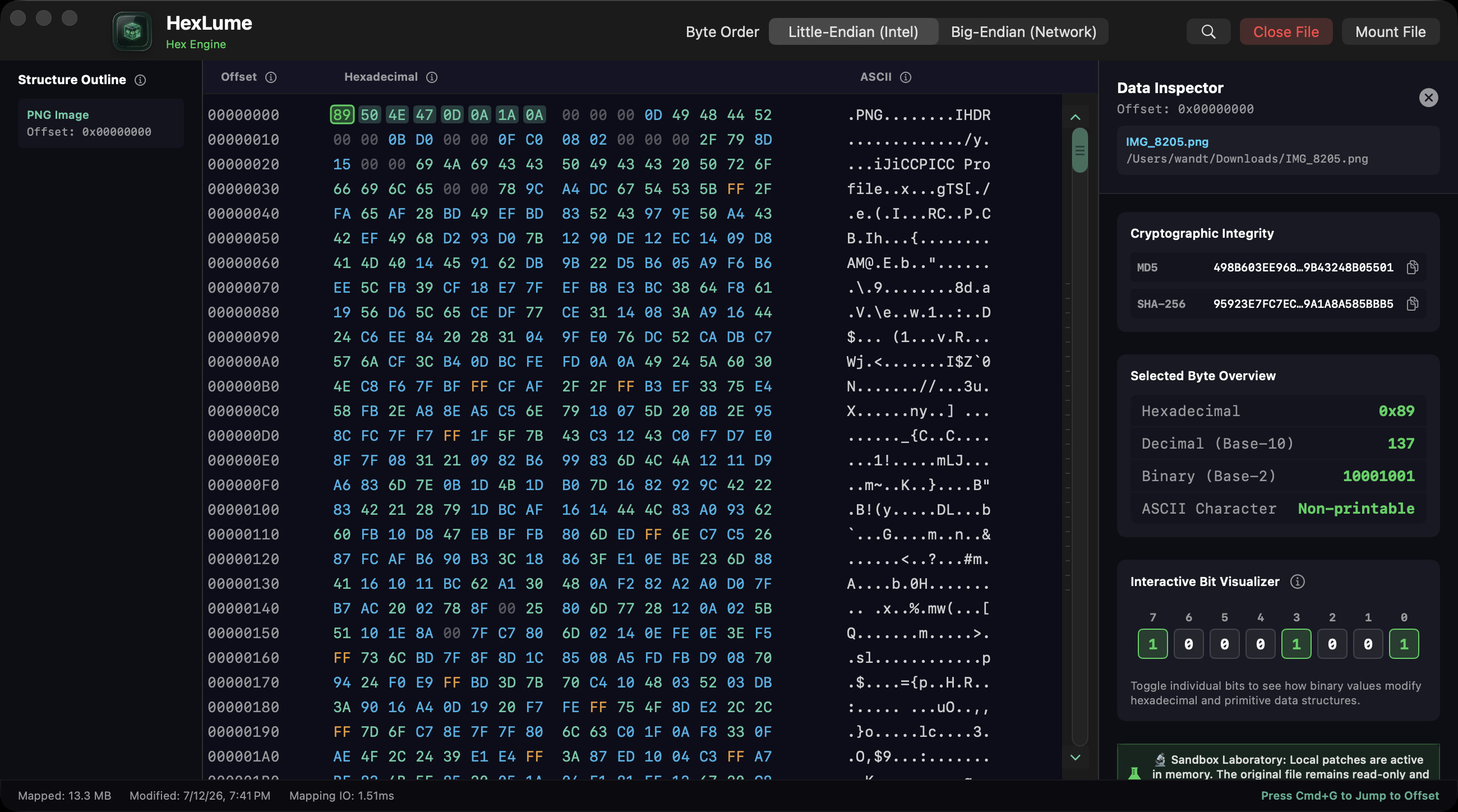Copy the SHA-256 hash value
Image resolution: width=1458 pixels, height=812 pixels.
[x=1413, y=304]
